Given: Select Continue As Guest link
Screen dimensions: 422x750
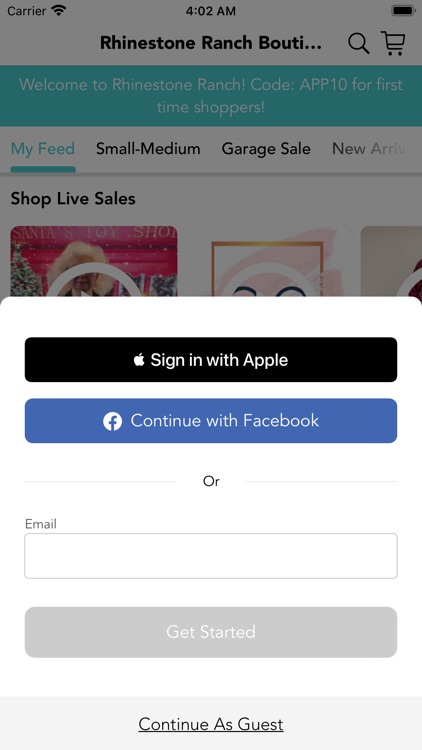Looking at the screenshot, I should point(211,724).
